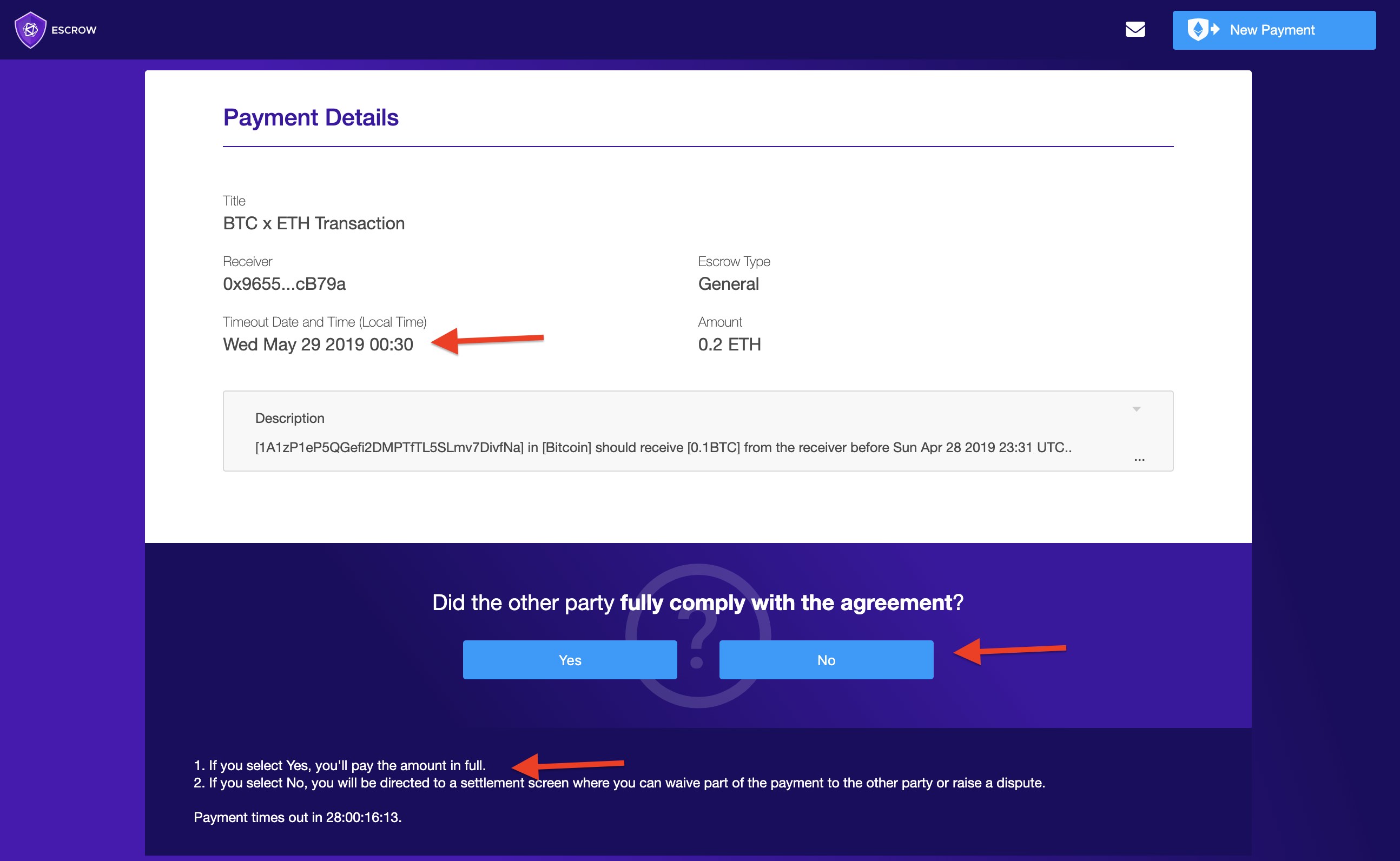Open the envelope messages icon
Image resolution: width=1400 pixels, height=861 pixels.
click(1135, 29)
